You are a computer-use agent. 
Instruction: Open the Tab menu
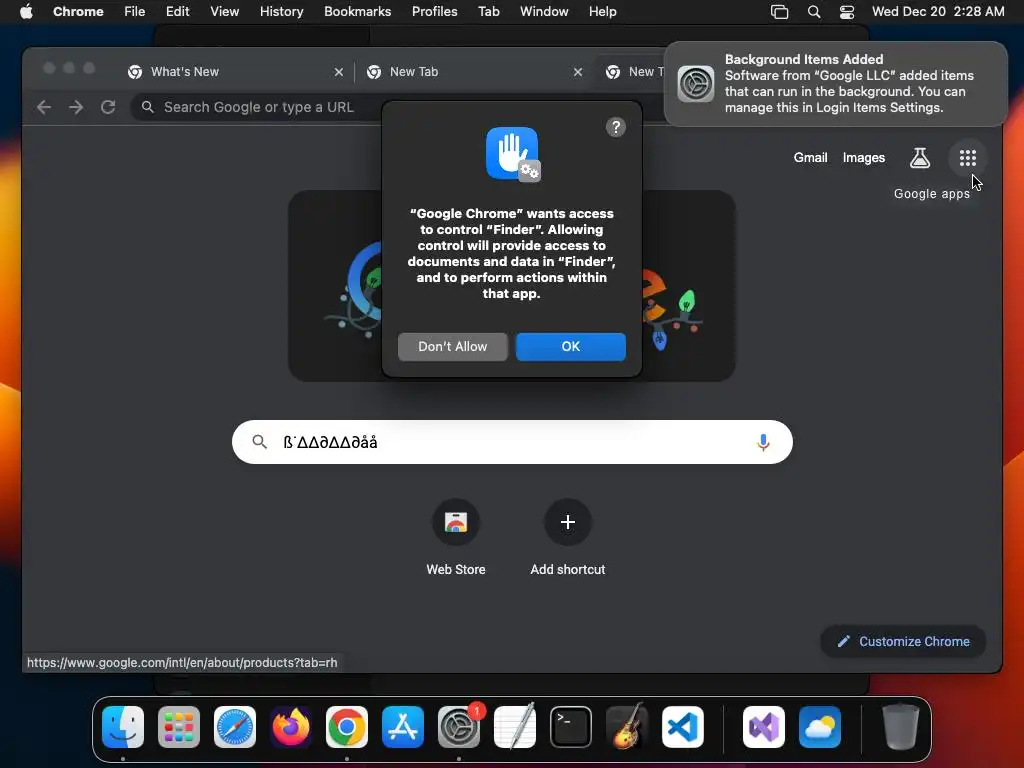coord(488,11)
